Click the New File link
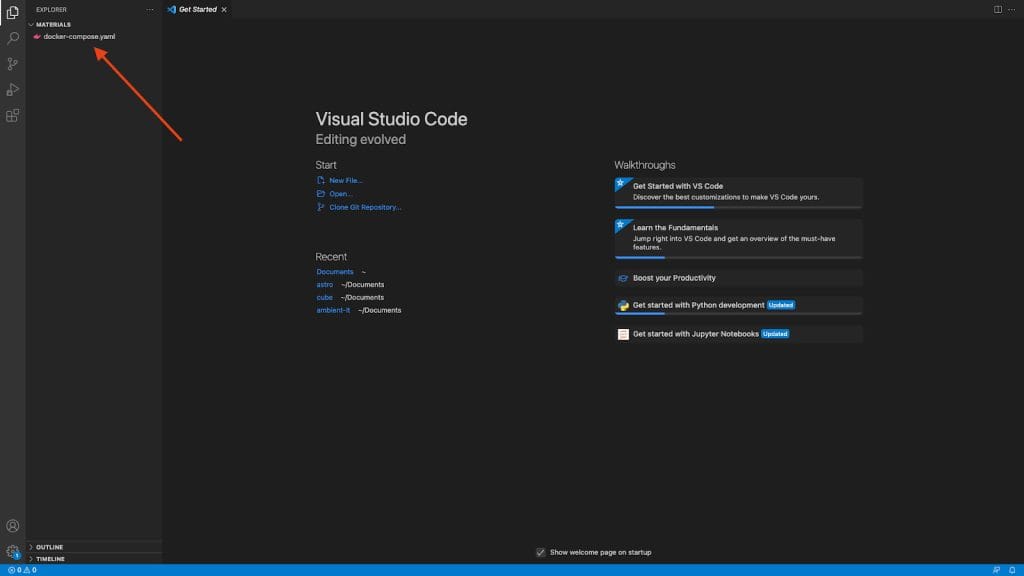This screenshot has height=576, width=1024. pos(345,180)
